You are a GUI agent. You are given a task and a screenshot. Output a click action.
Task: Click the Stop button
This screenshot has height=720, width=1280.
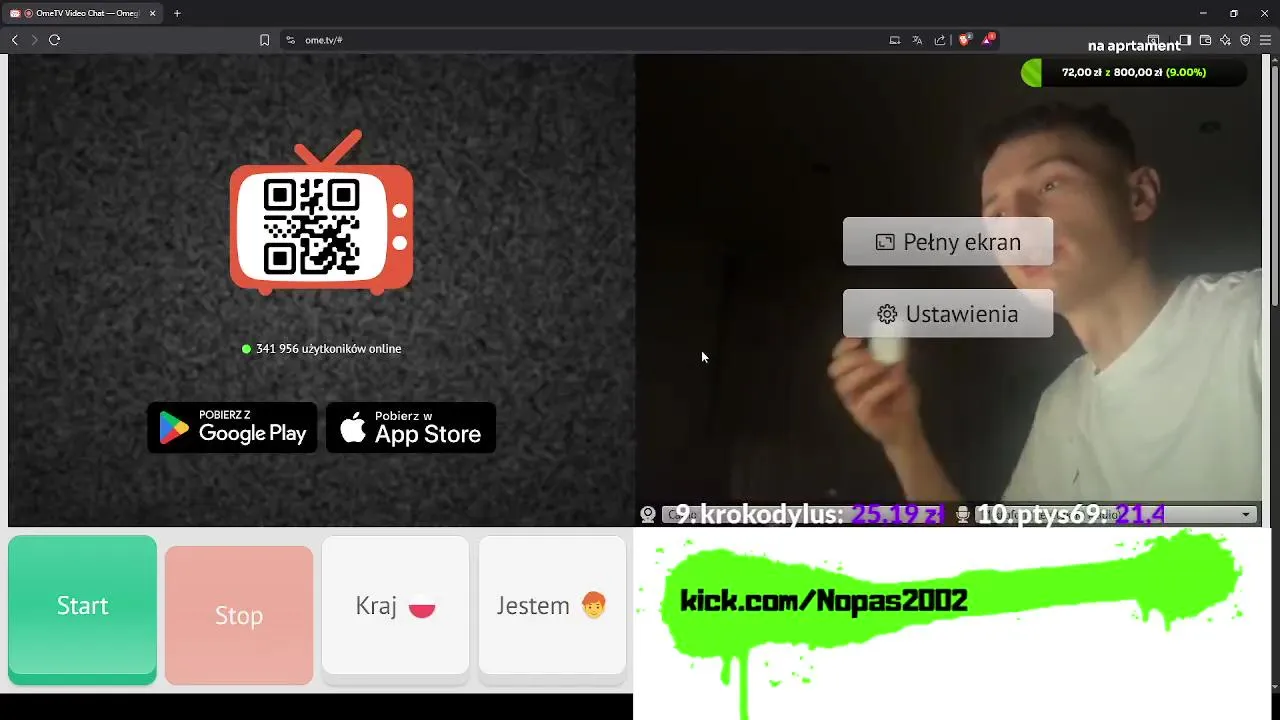(239, 616)
